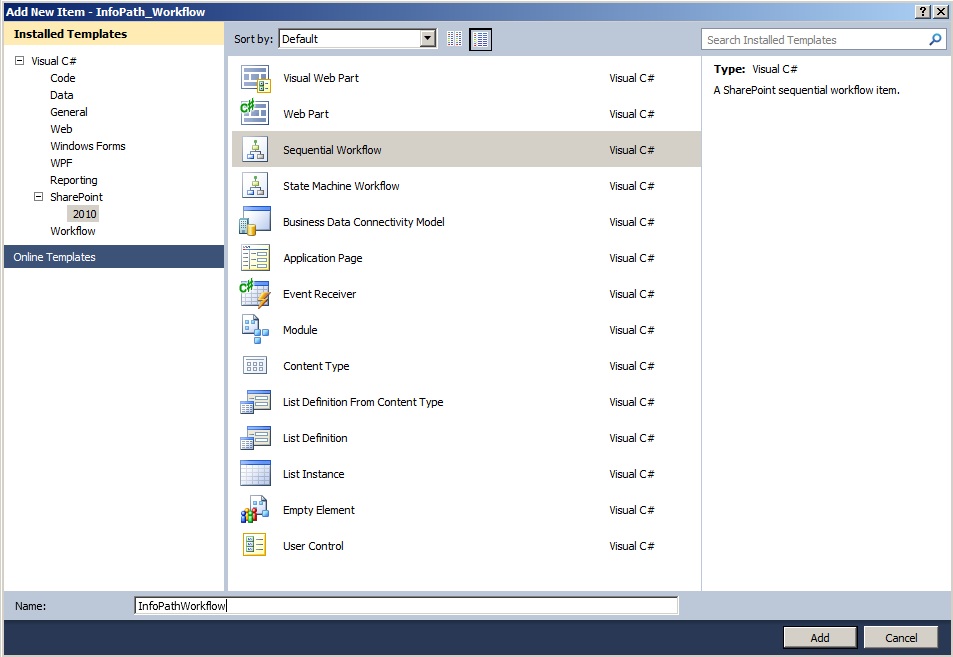Click the Content Type template icon

255,366
